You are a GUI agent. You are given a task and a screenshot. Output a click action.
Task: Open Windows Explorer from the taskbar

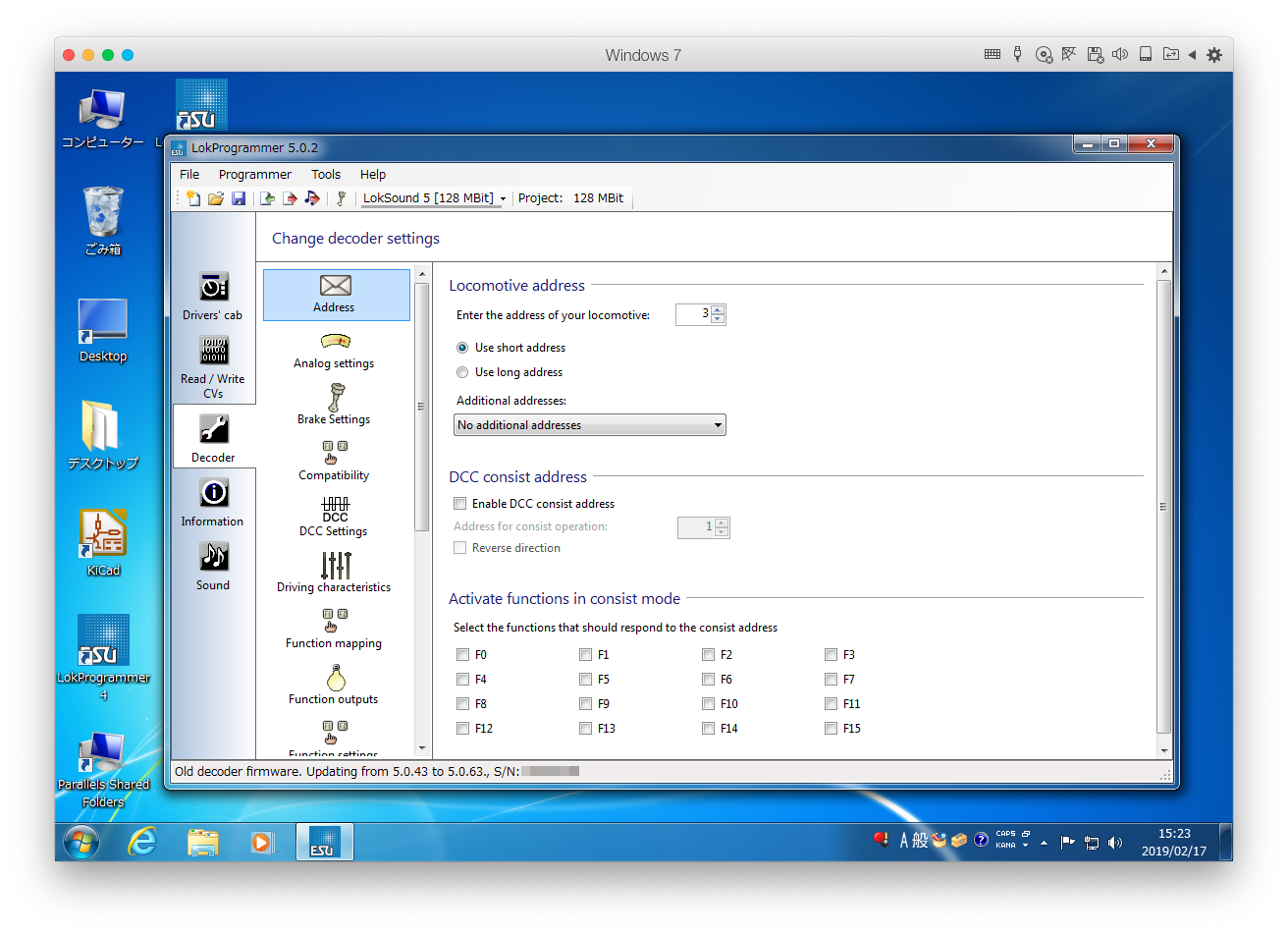(203, 842)
